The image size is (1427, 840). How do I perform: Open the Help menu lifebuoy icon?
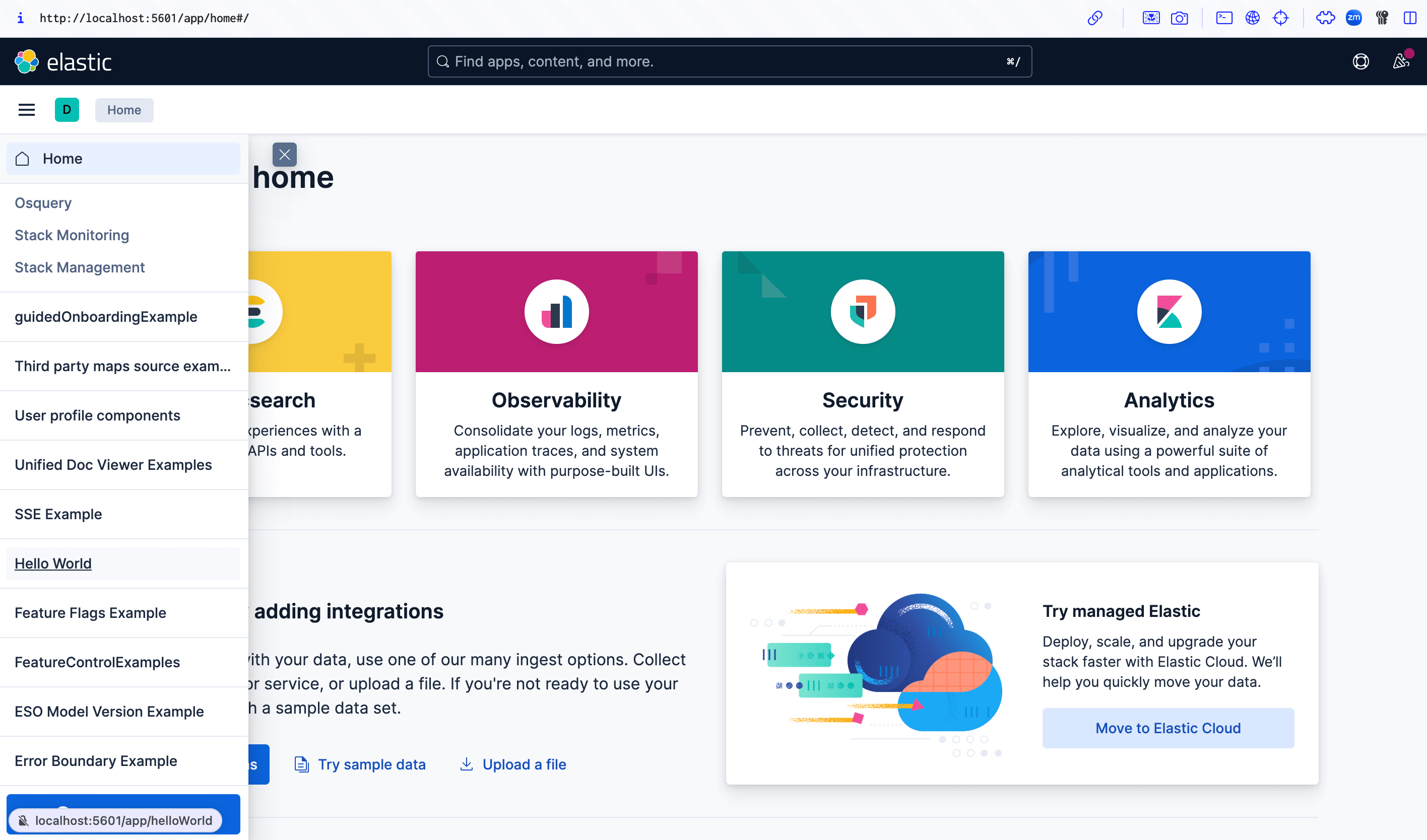[x=1361, y=62]
